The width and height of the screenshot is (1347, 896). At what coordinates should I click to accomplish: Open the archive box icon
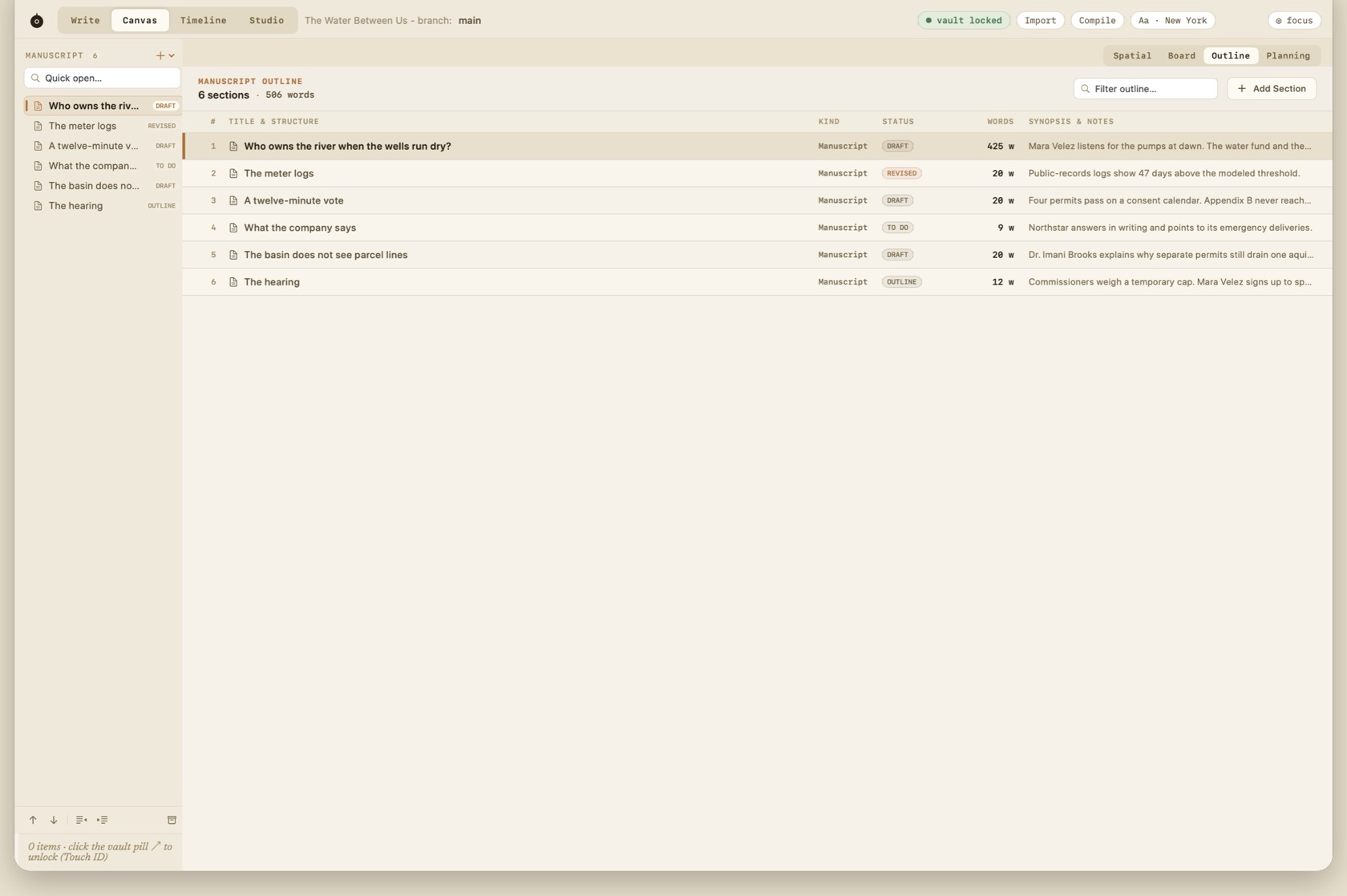point(172,820)
